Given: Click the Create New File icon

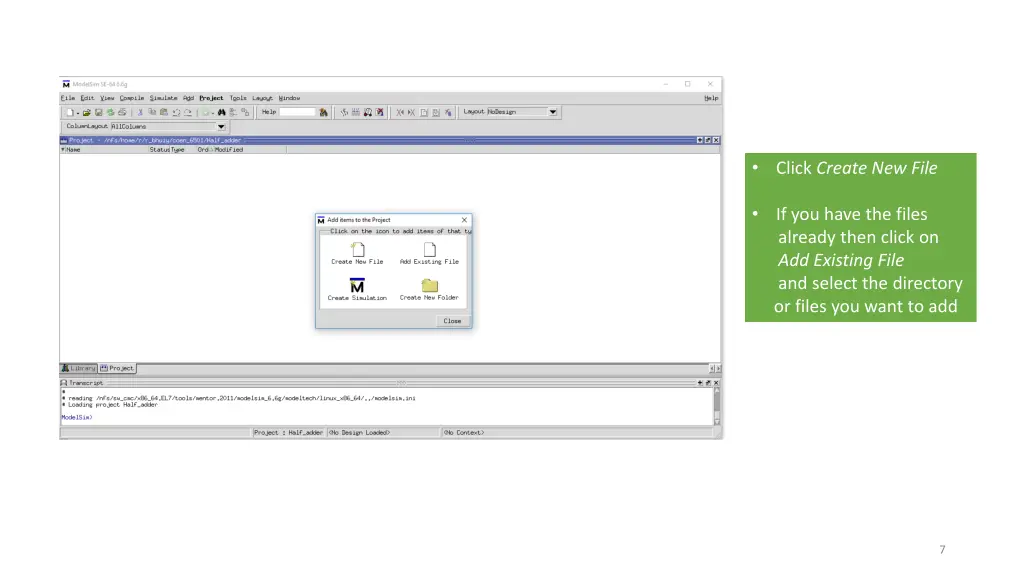Looking at the screenshot, I should pyautogui.click(x=357, y=249).
